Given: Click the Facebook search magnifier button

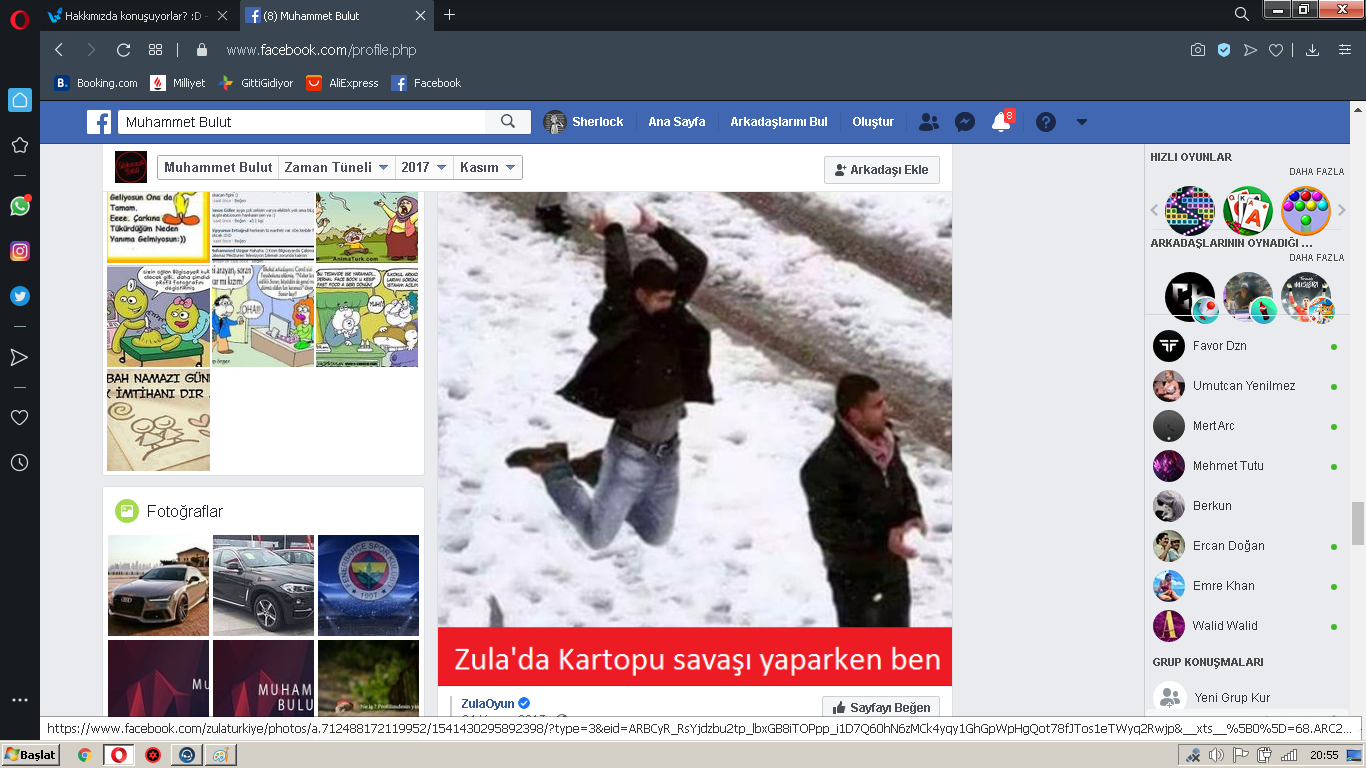Looking at the screenshot, I should click(x=508, y=122).
